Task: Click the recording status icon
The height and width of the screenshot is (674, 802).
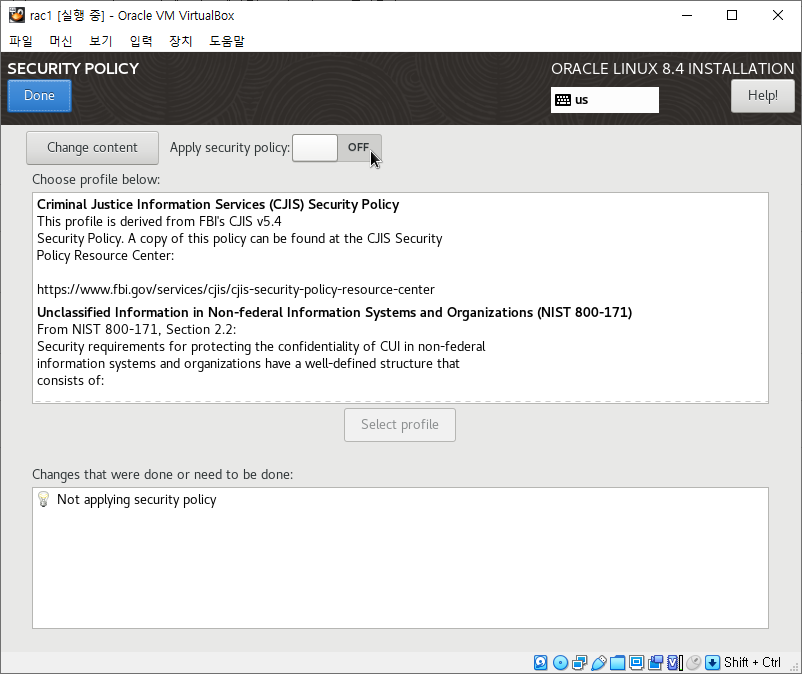Action: (x=655, y=663)
